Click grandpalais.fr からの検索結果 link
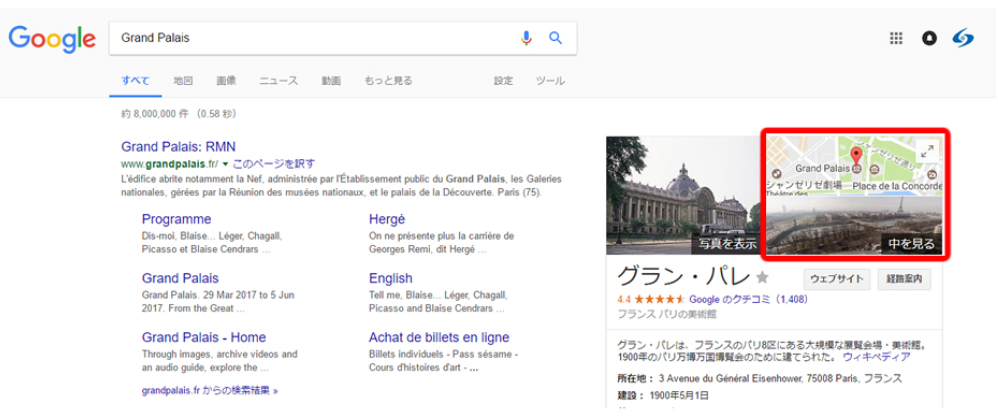The image size is (998, 417). 210,390
